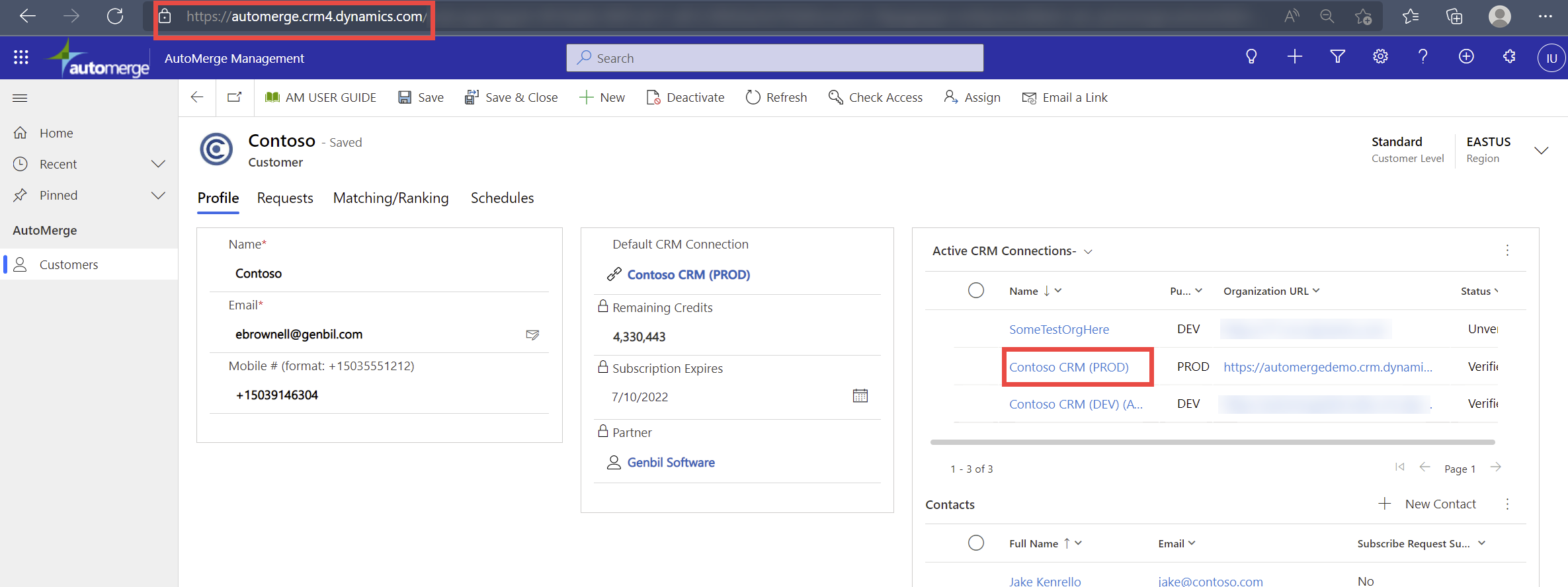Click New Contact button
Viewport: 1568px width, 587px height.
1427,504
